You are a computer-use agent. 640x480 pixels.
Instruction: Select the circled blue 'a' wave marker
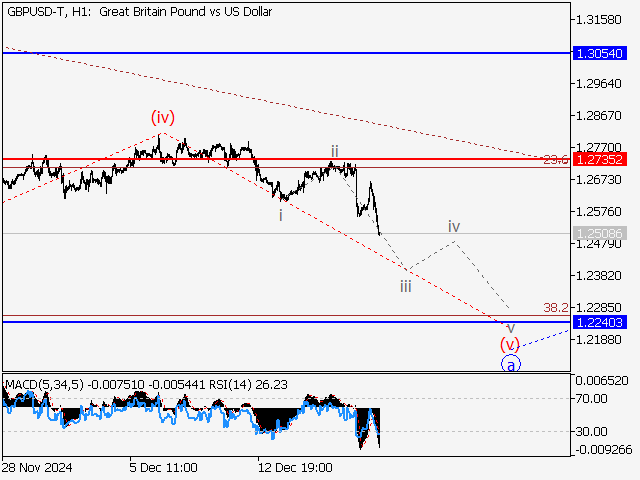[511, 365]
